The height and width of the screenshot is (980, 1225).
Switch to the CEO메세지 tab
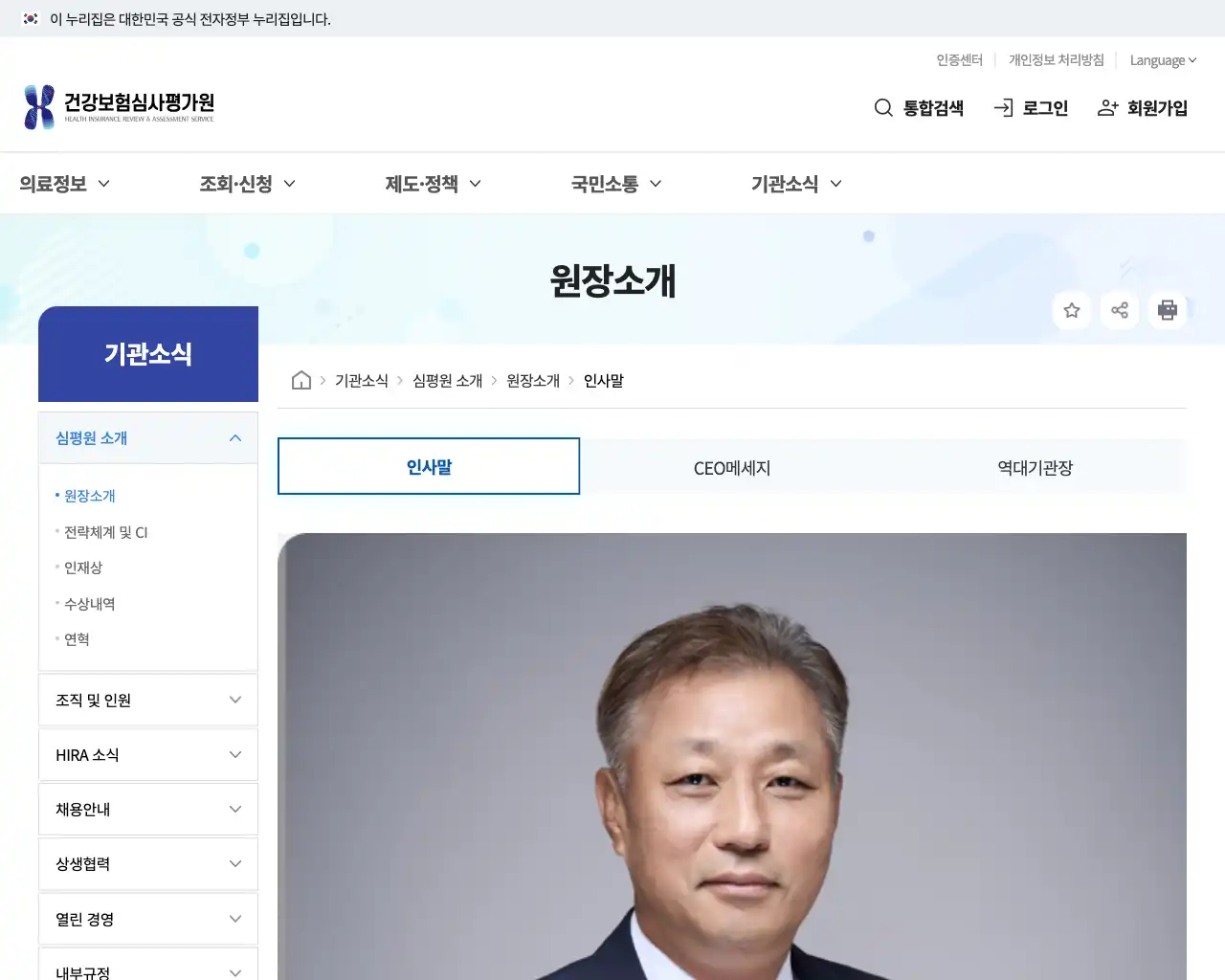732,468
